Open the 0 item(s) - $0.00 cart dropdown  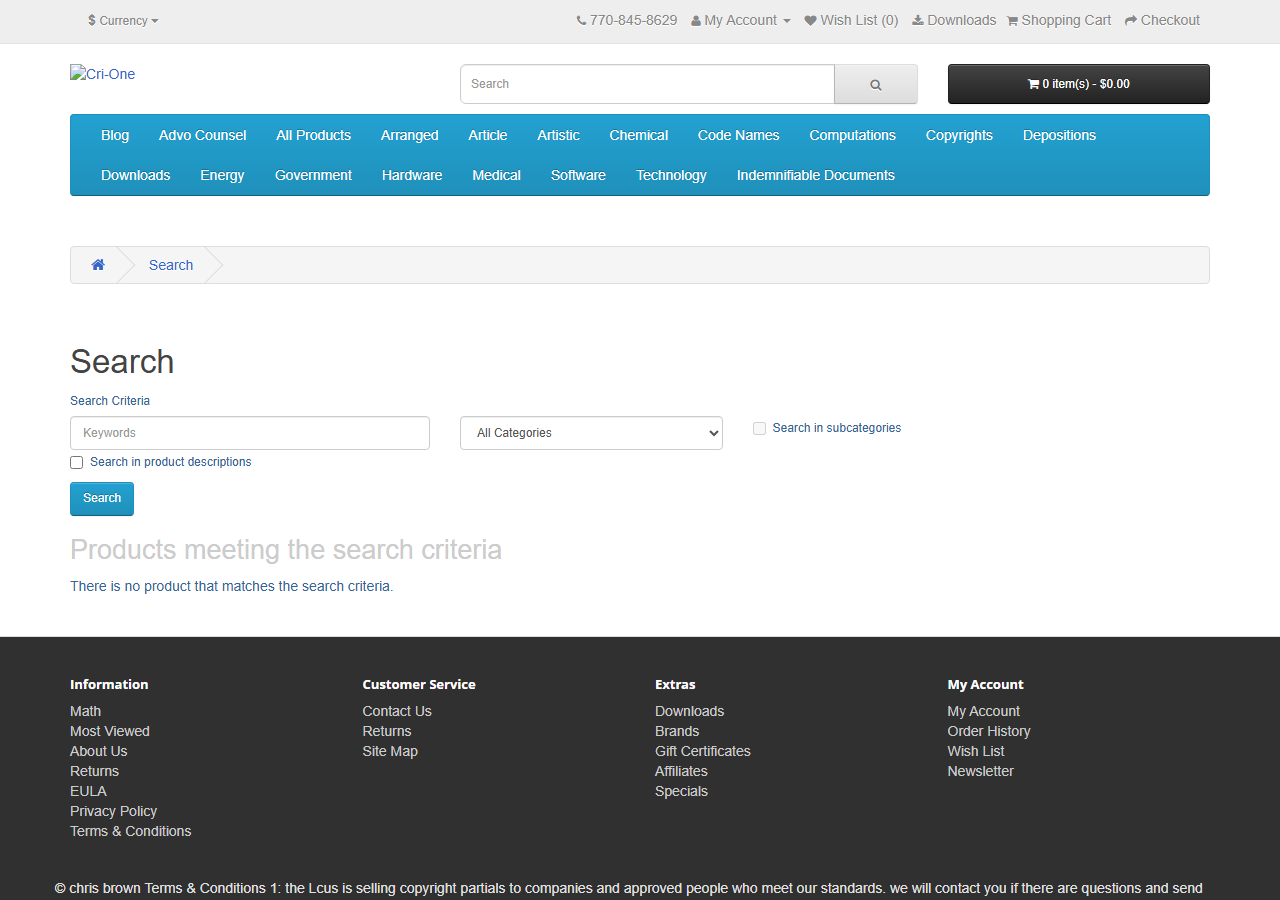point(1079,84)
